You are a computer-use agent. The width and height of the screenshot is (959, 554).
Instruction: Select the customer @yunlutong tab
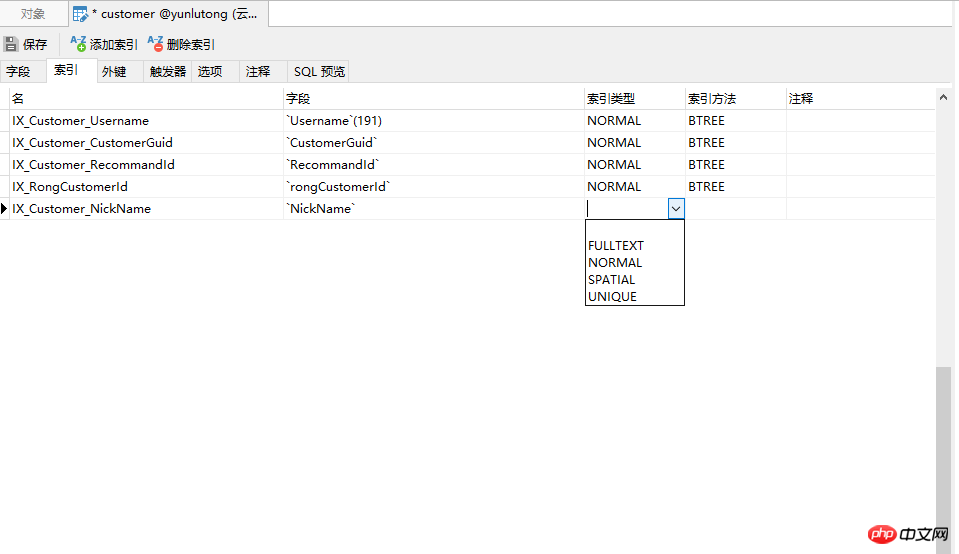tap(168, 13)
